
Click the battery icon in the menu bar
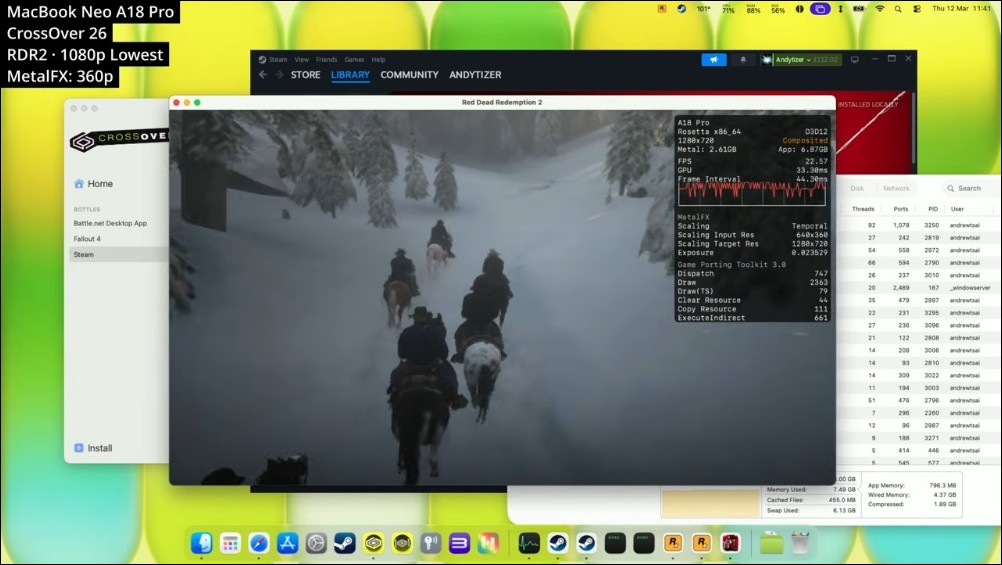[859, 9]
